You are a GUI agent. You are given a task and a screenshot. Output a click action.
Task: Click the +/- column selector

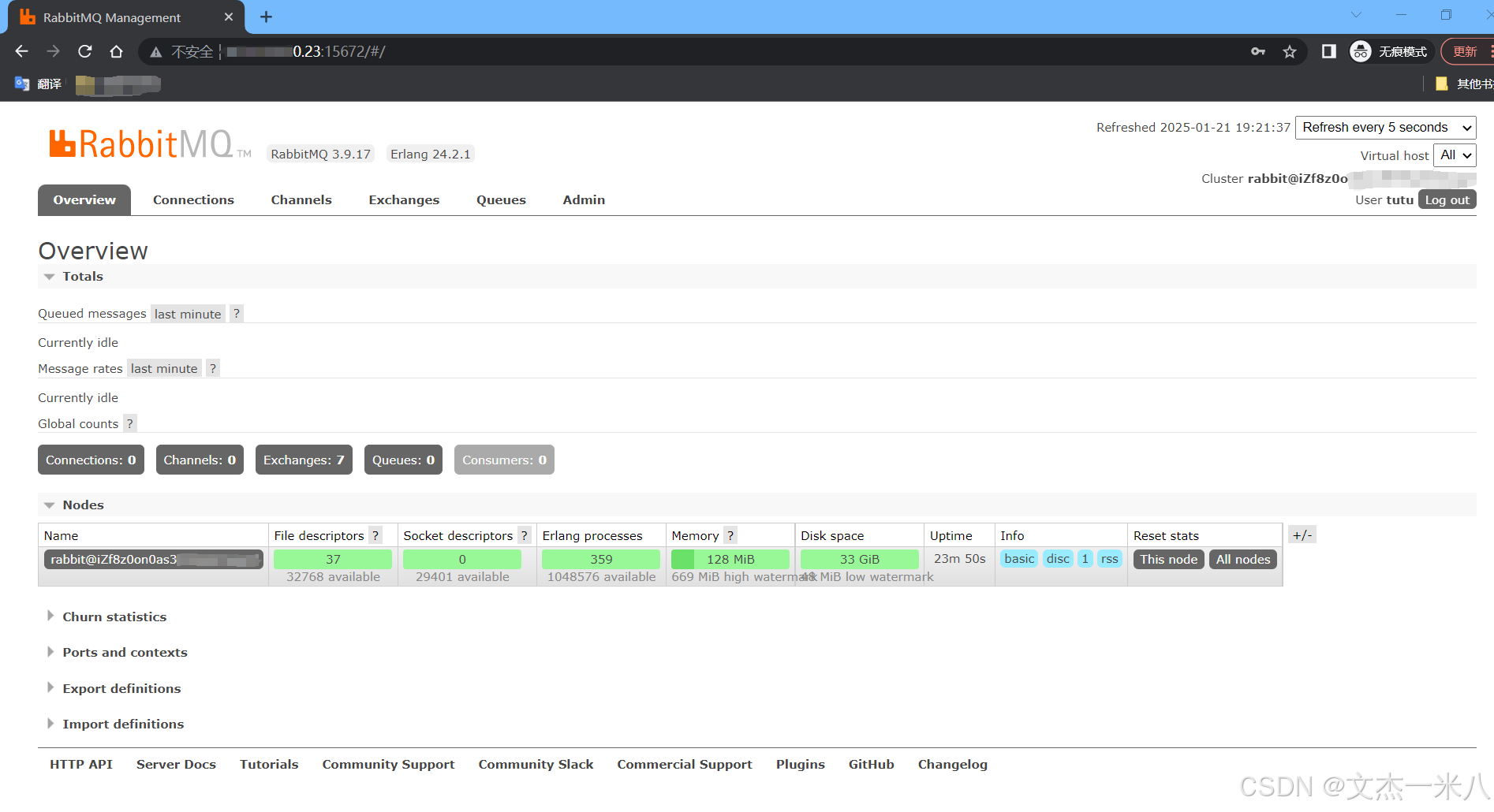[x=1302, y=535]
